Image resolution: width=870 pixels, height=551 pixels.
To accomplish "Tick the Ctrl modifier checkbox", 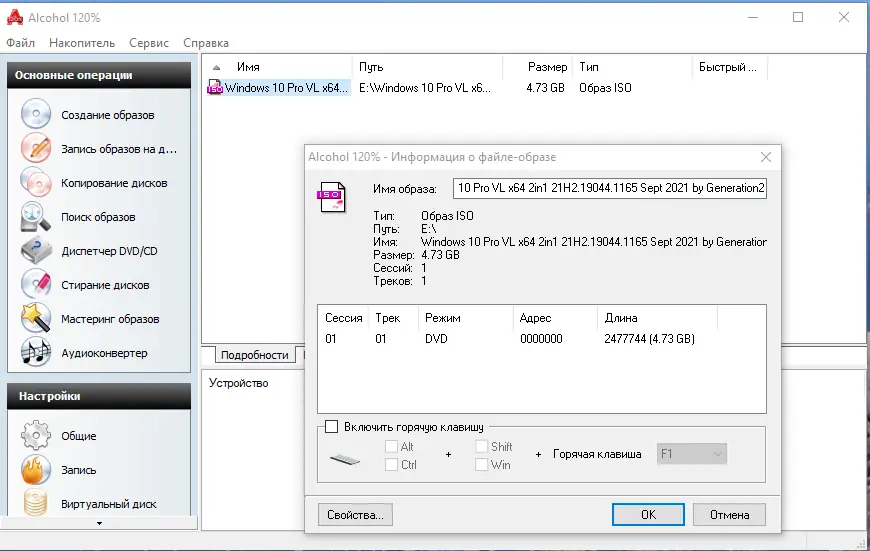I will [391, 464].
